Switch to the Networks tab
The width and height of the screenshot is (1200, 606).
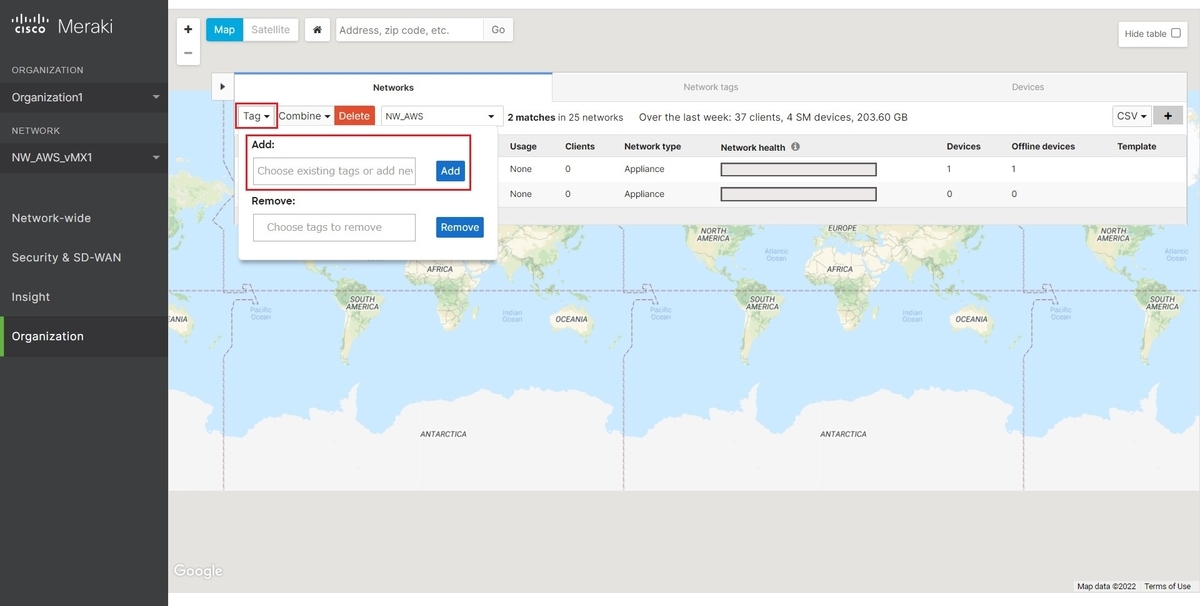pyautogui.click(x=393, y=88)
